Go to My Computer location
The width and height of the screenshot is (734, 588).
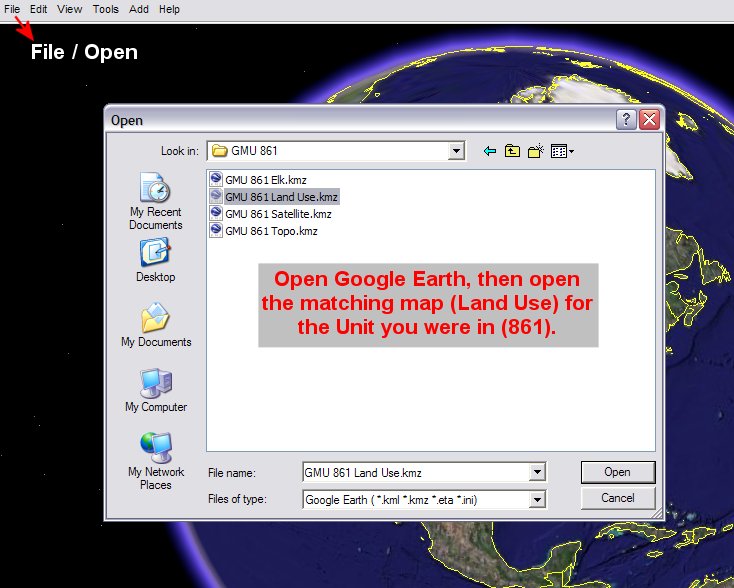(x=156, y=390)
